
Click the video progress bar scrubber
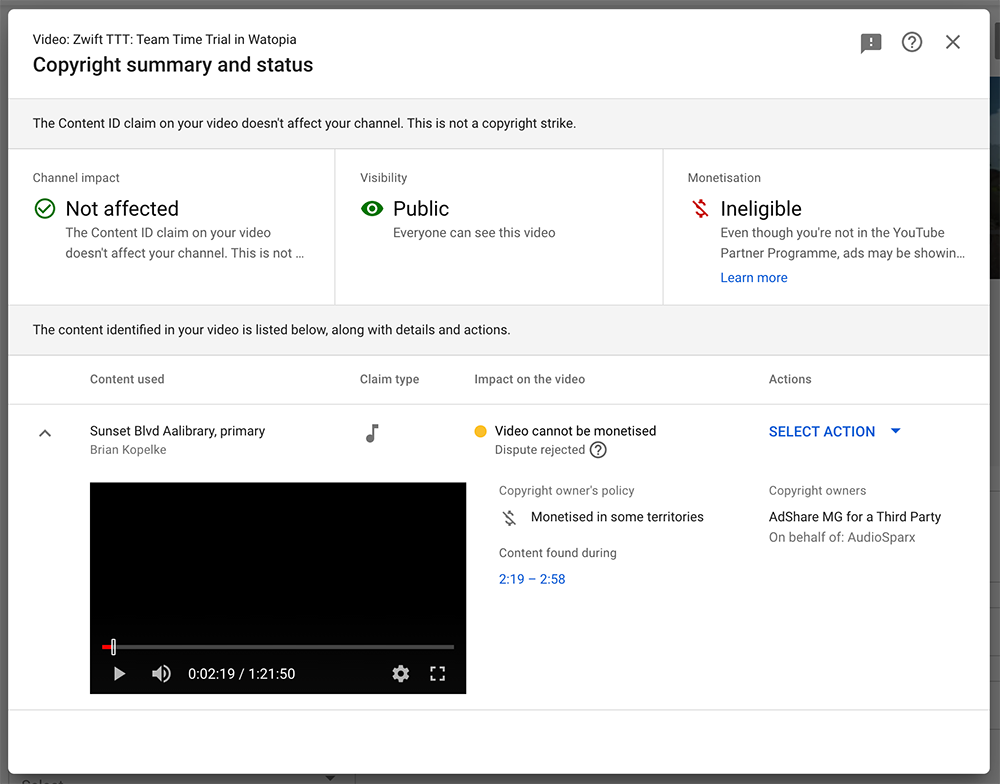113,647
